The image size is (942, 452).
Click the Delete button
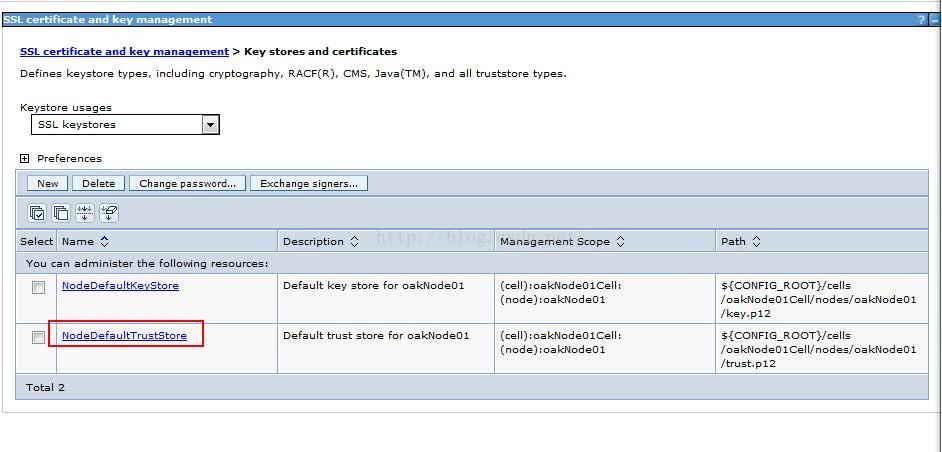98,183
